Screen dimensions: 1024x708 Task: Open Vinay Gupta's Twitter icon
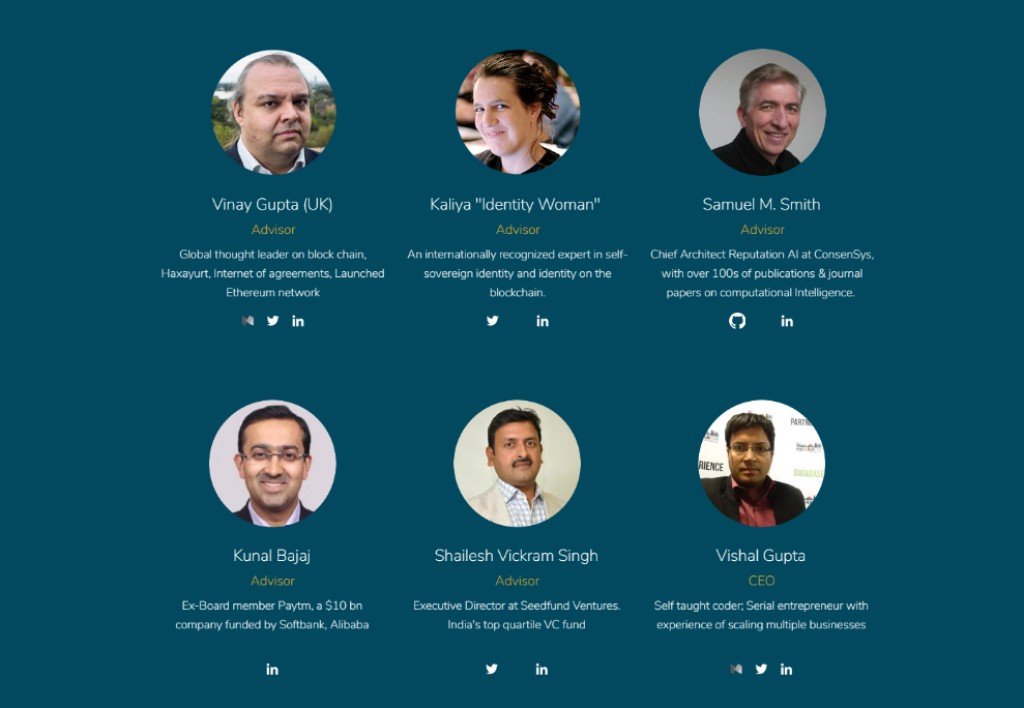click(273, 321)
